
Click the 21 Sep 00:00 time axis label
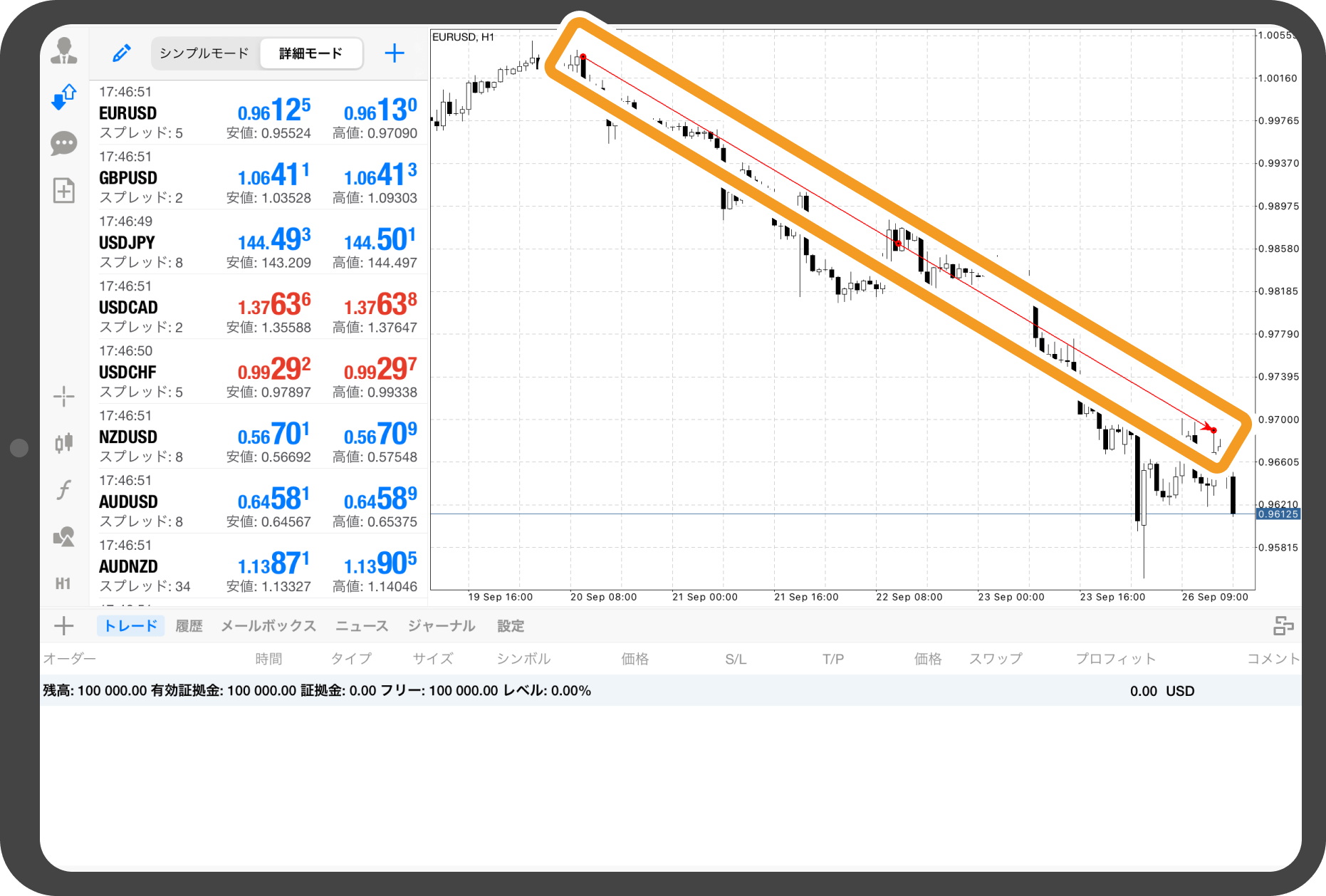click(x=705, y=597)
